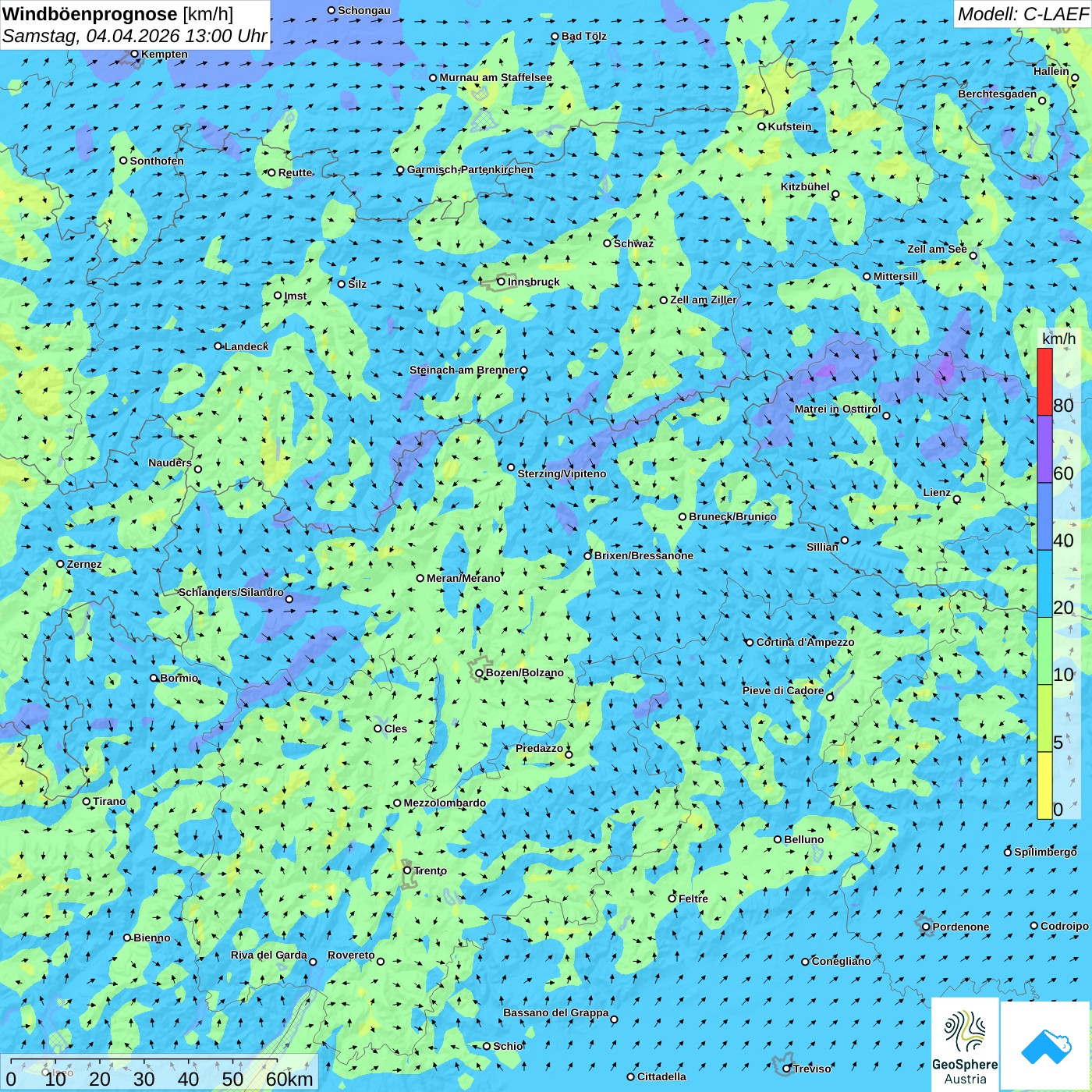Click the Sonthofen label
Screen dimensions: 1092x1092
pos(157,161)
